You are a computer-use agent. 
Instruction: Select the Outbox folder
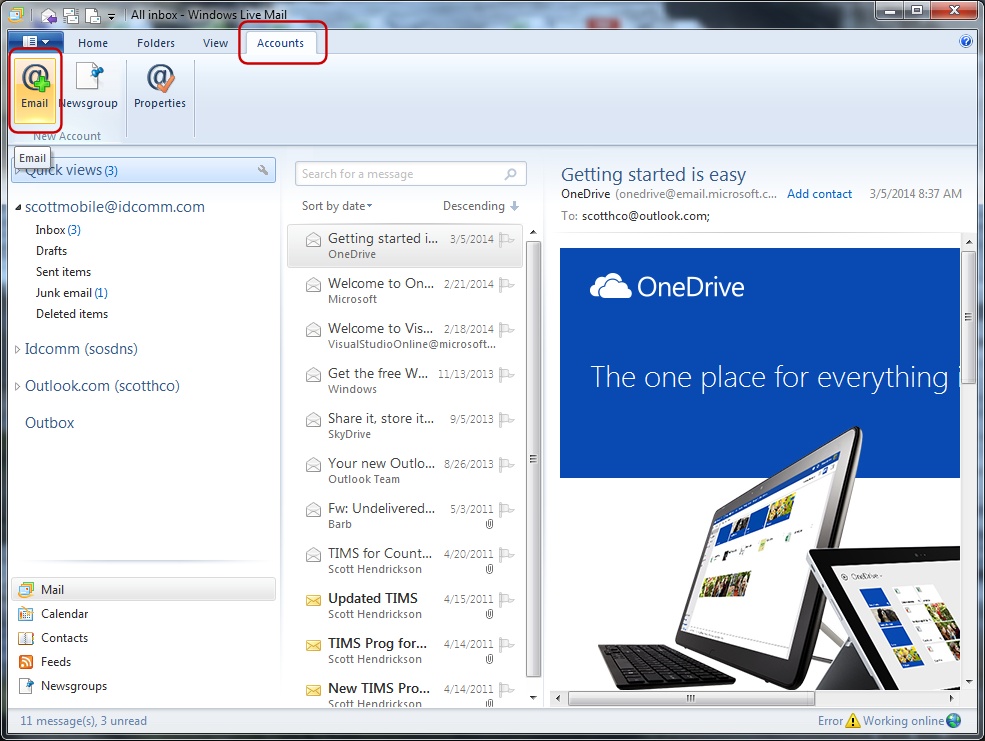tap(50, 423)
